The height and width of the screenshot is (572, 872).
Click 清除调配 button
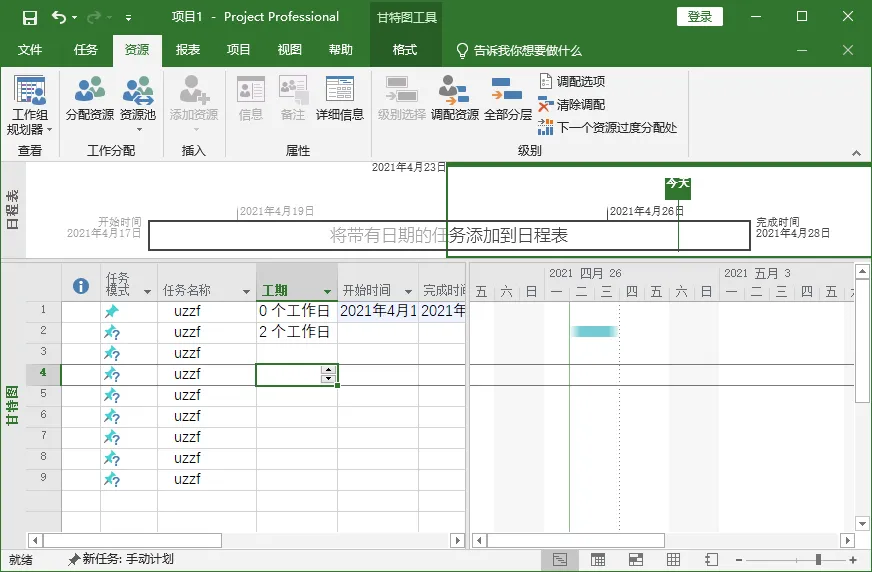572,105
